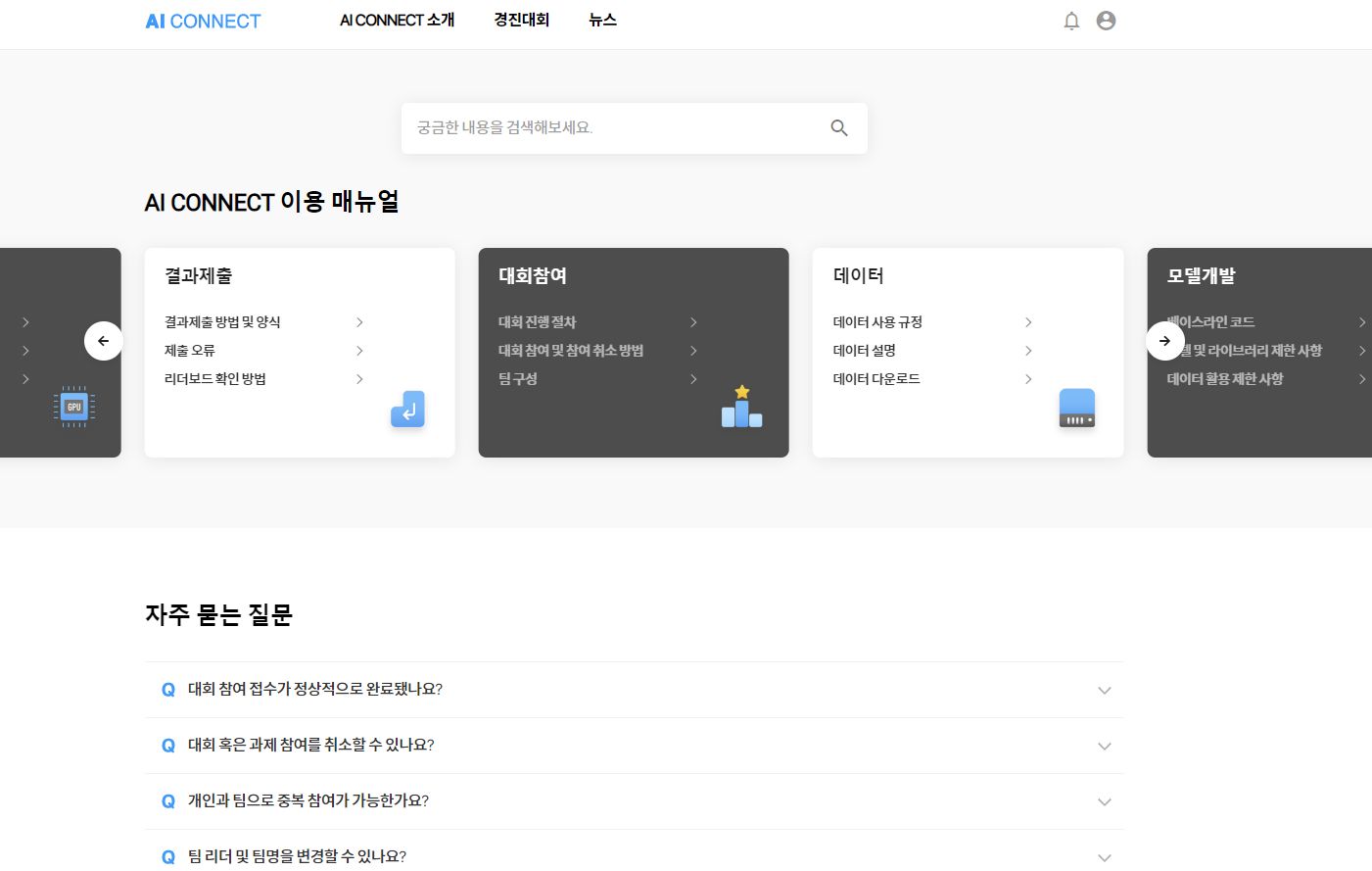
Task: Open 경진대회 menu
Action: (x=522, y=21)
